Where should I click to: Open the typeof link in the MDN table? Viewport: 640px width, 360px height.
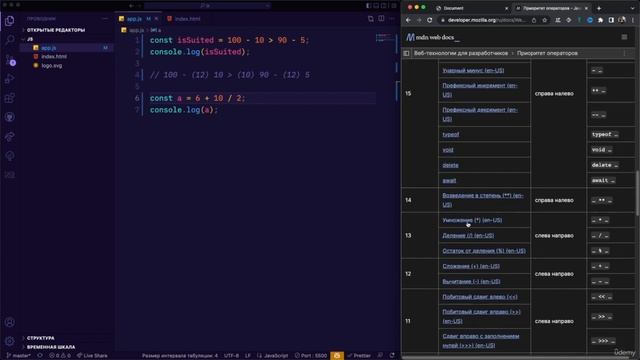[x=451, y=134]
